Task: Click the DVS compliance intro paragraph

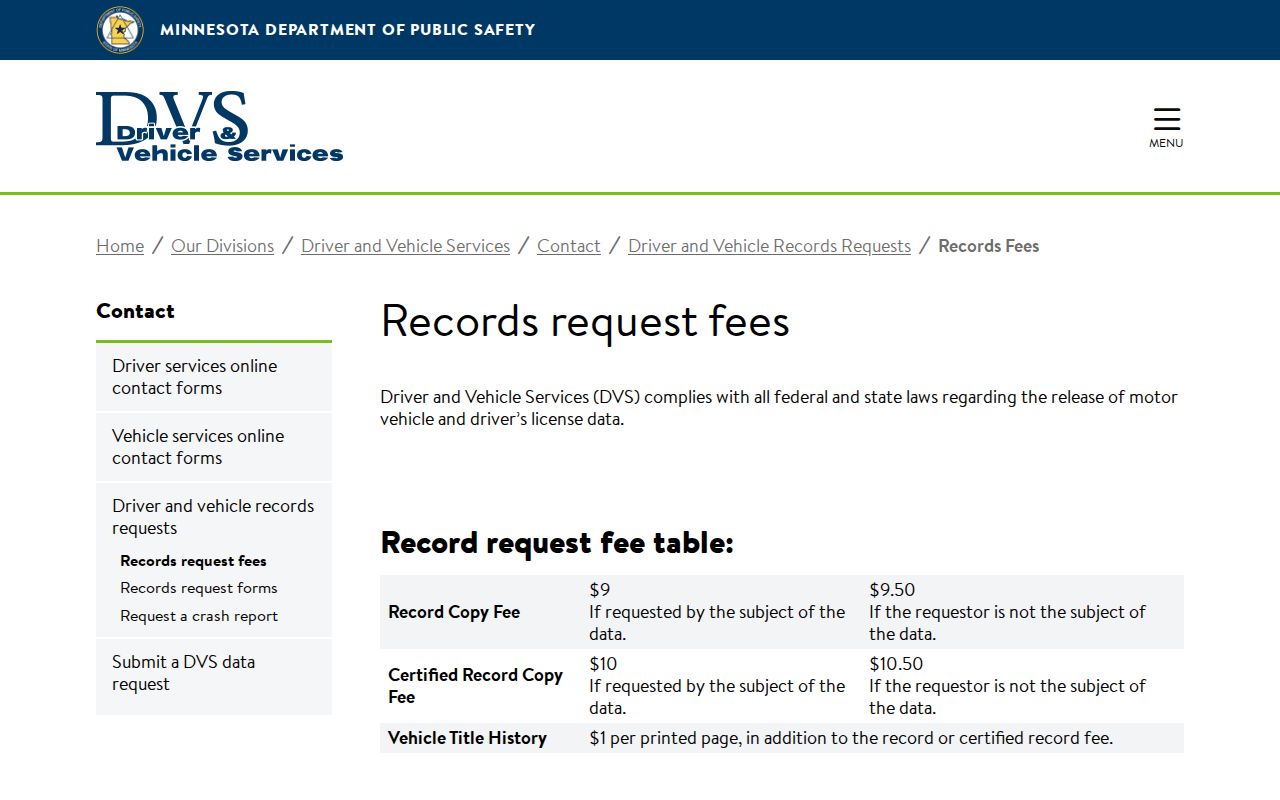Action: point(779,408)
